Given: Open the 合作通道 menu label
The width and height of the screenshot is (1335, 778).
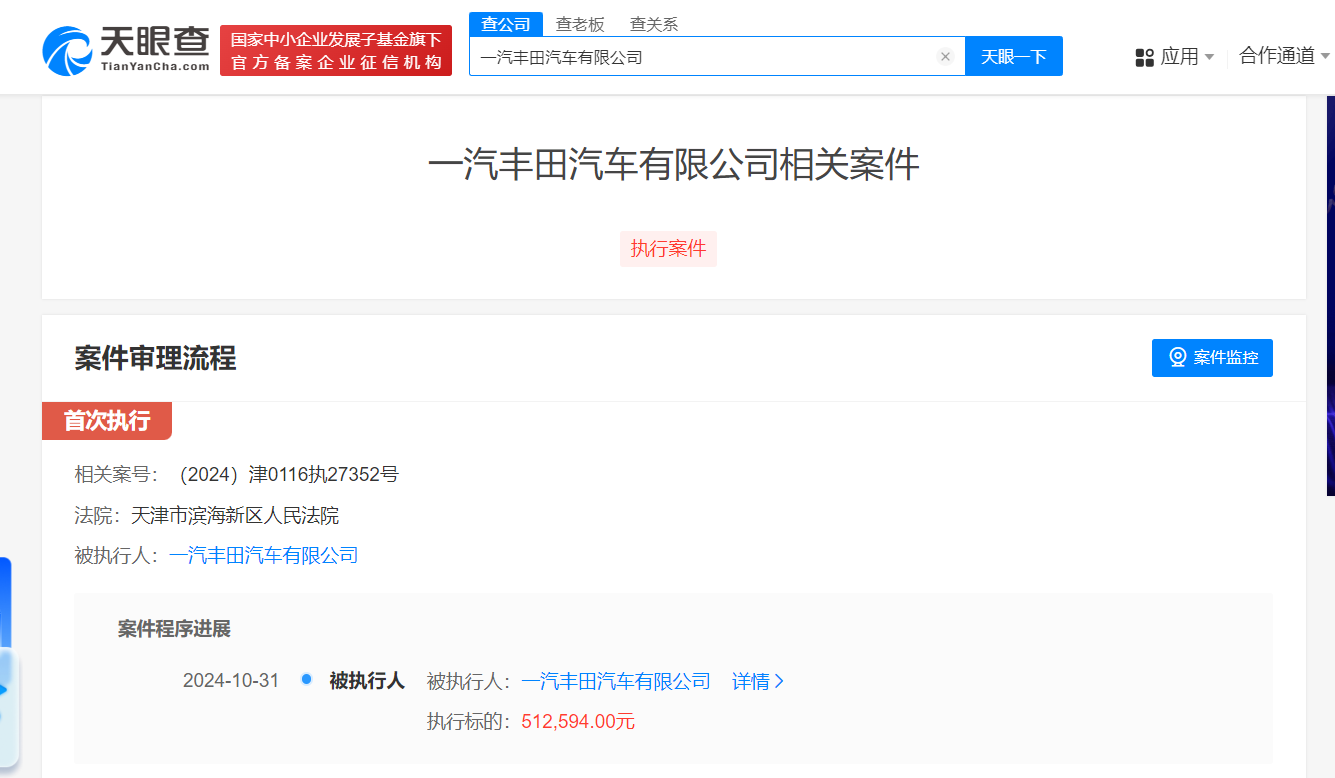Looking at the screenshot, I should pyautogui.click(x=1277, y=56).
